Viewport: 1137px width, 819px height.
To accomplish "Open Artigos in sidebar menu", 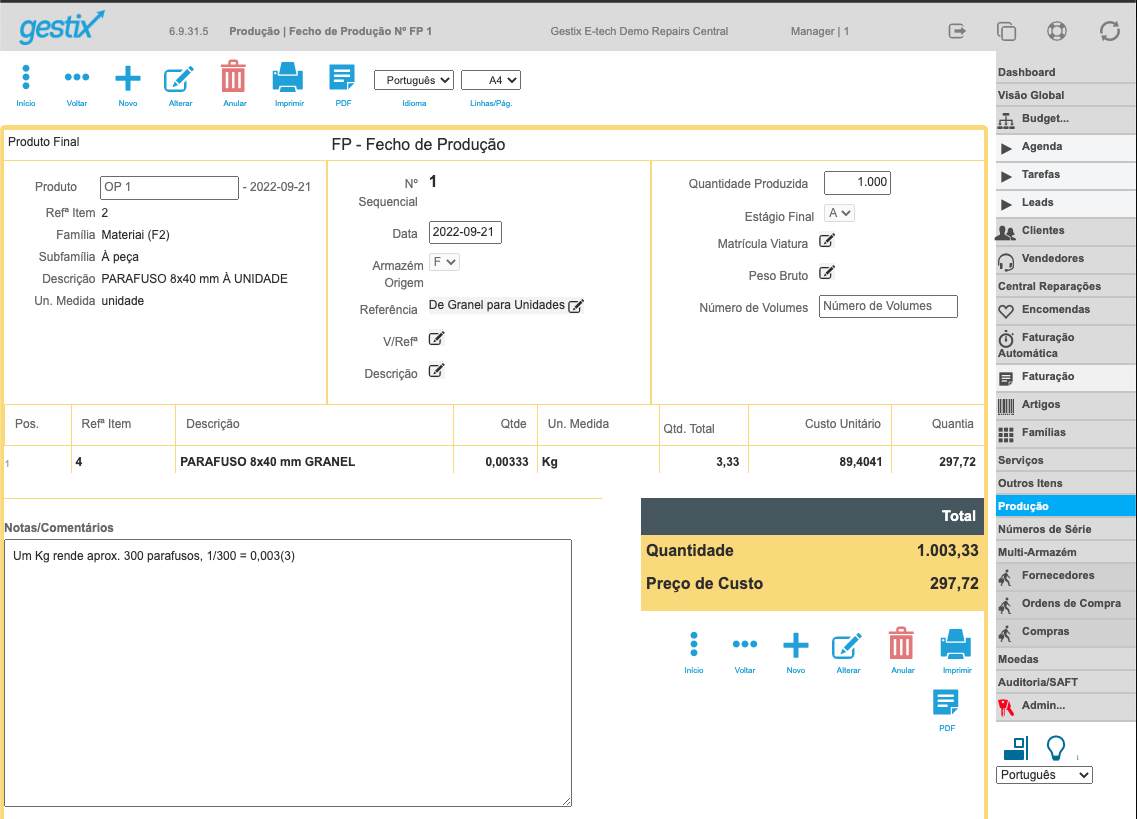I will tap(1066, 405).
